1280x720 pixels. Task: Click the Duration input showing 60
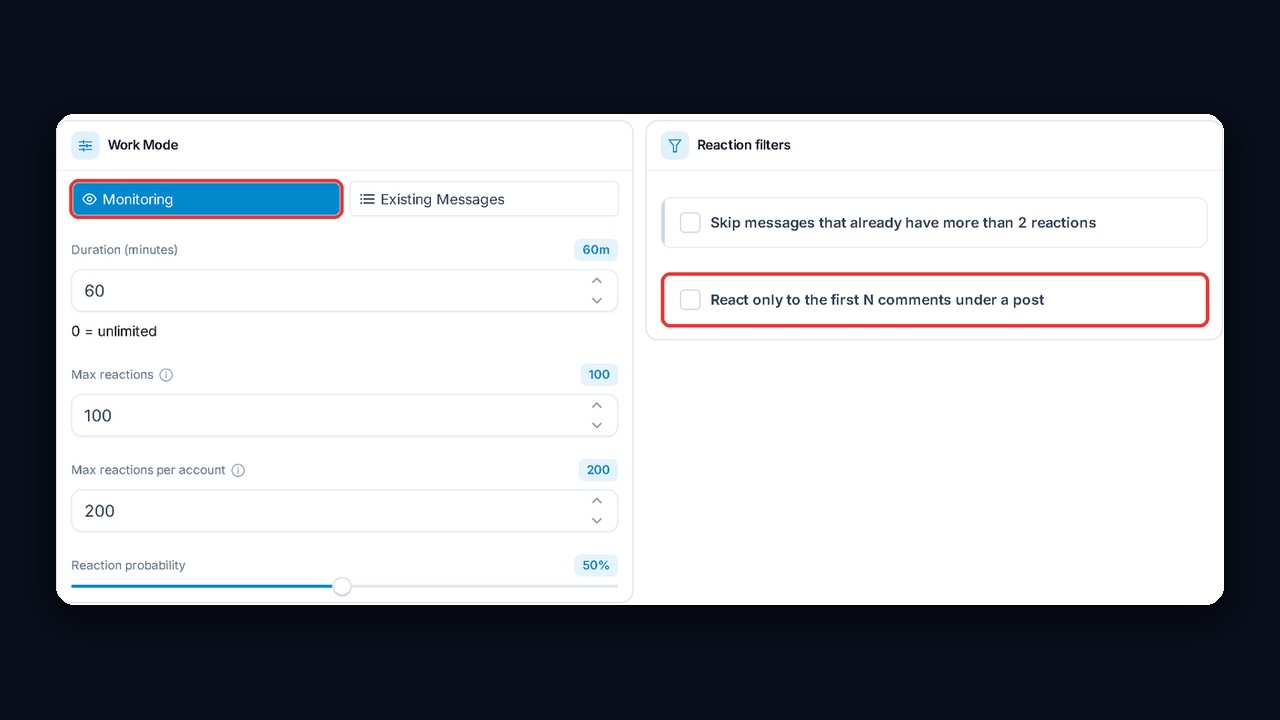(x=344, y=291)
